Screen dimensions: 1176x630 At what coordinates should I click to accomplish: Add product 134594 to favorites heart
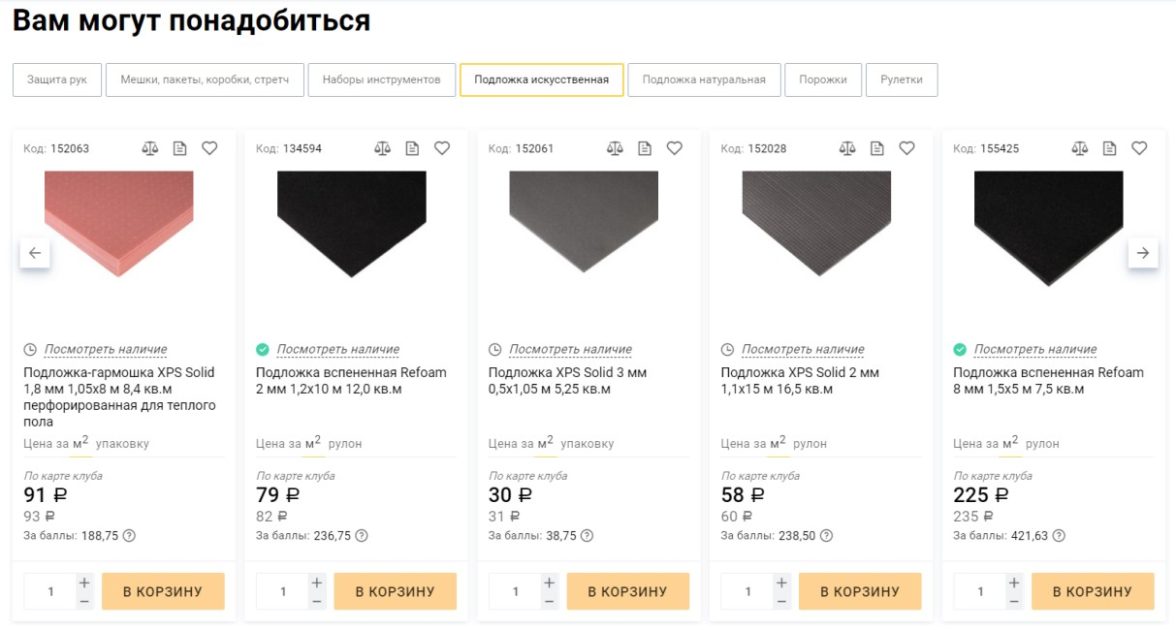pos(442,148)
